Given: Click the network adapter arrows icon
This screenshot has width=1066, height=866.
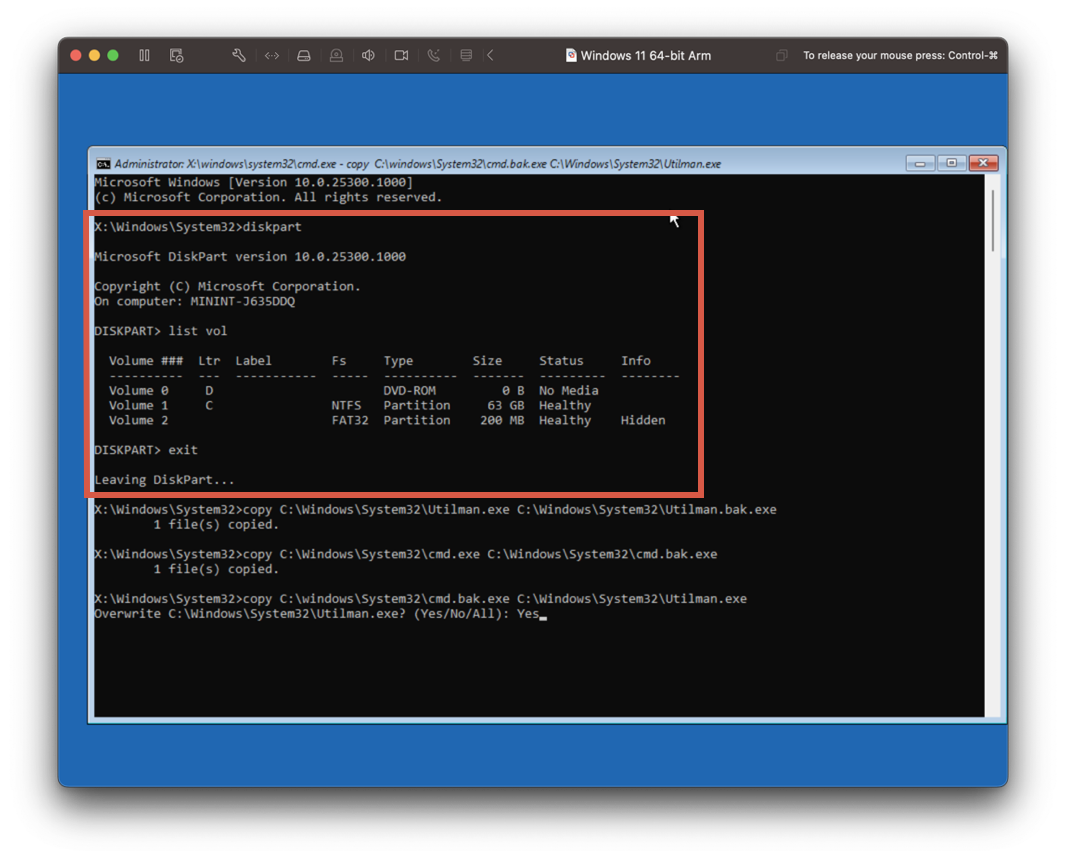Looking at the screenshot, I should pyautogui.click(x=272, y=56).
